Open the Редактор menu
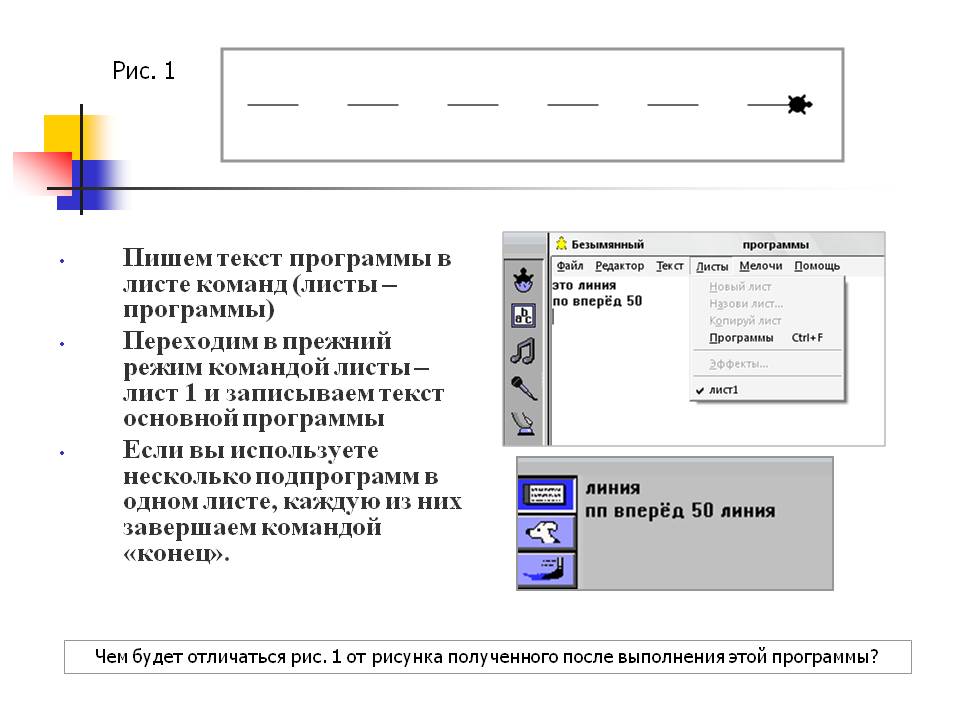The width and height of the screenshot is (960, 720). (619, 266)
